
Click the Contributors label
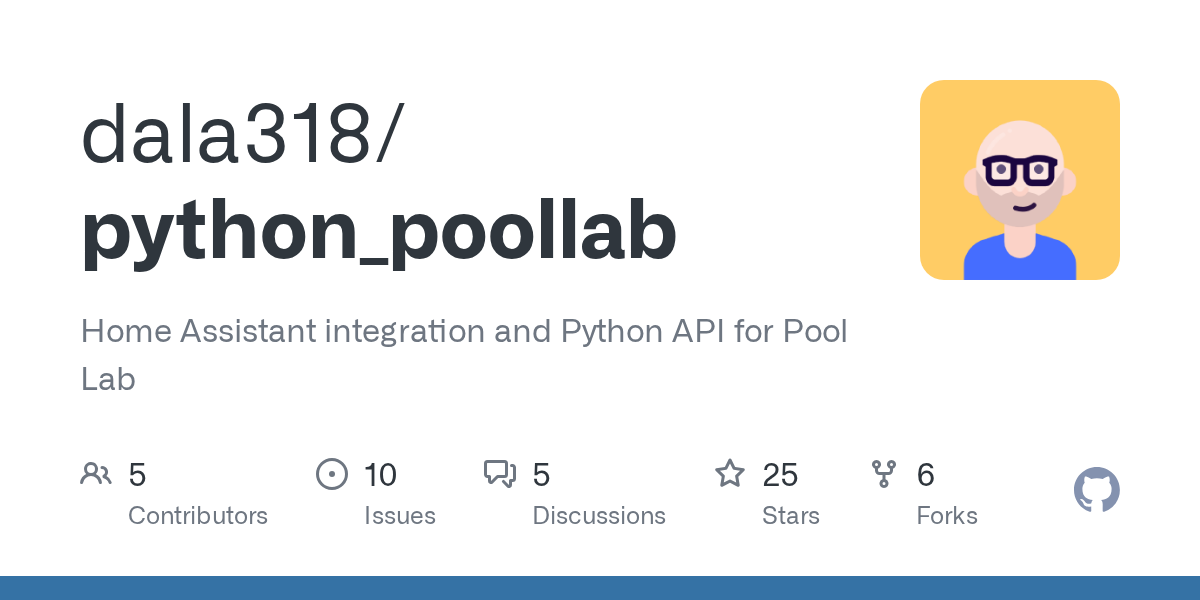pyautogui.click(x=198, y=516)
